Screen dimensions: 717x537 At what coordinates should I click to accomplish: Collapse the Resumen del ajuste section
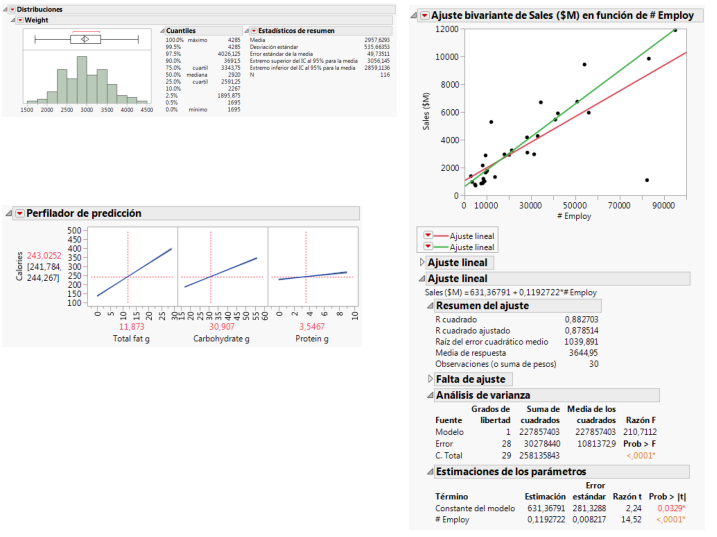430,306
